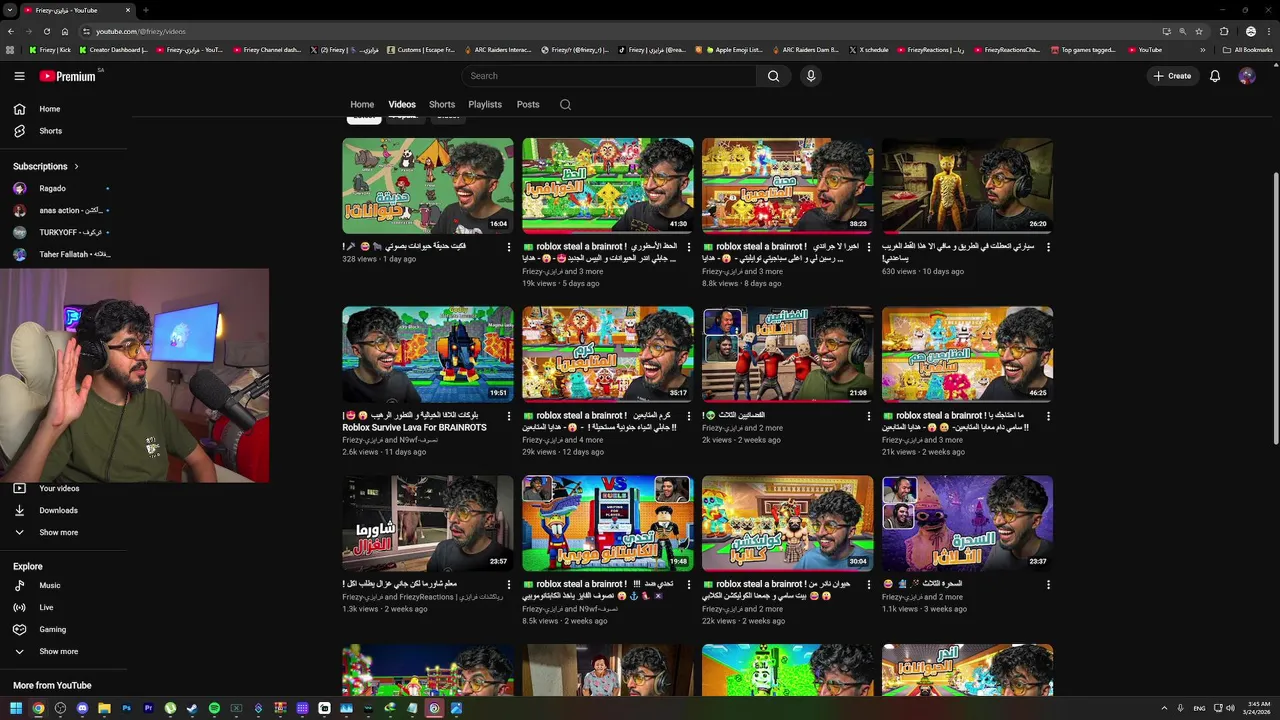1280x720 pixels.
Task: Switch to the Posts tab
Action: [528, 104]
